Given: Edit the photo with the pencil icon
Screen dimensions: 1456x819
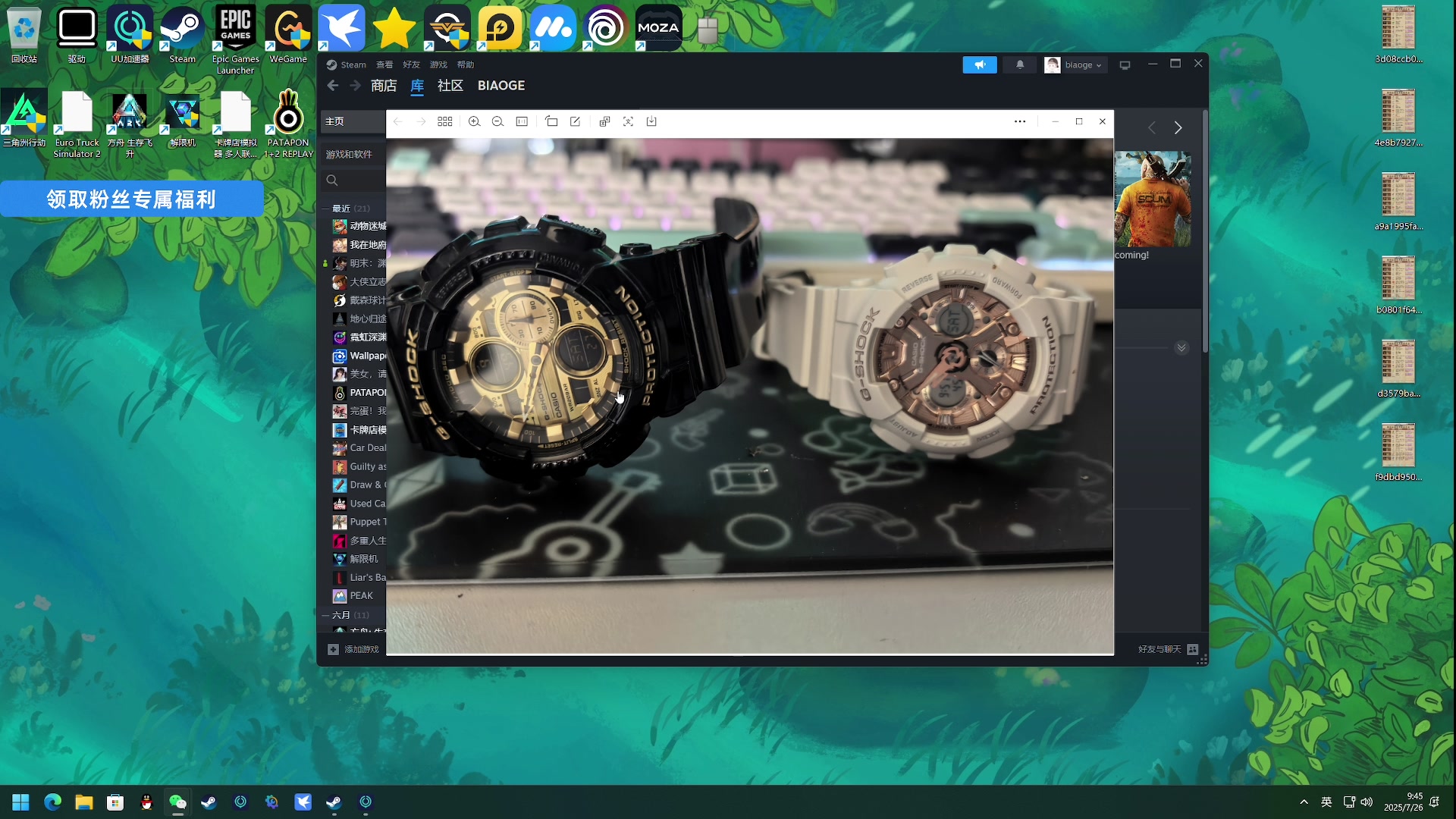Looking at the screenshot, I should click(x=575, y=121).
